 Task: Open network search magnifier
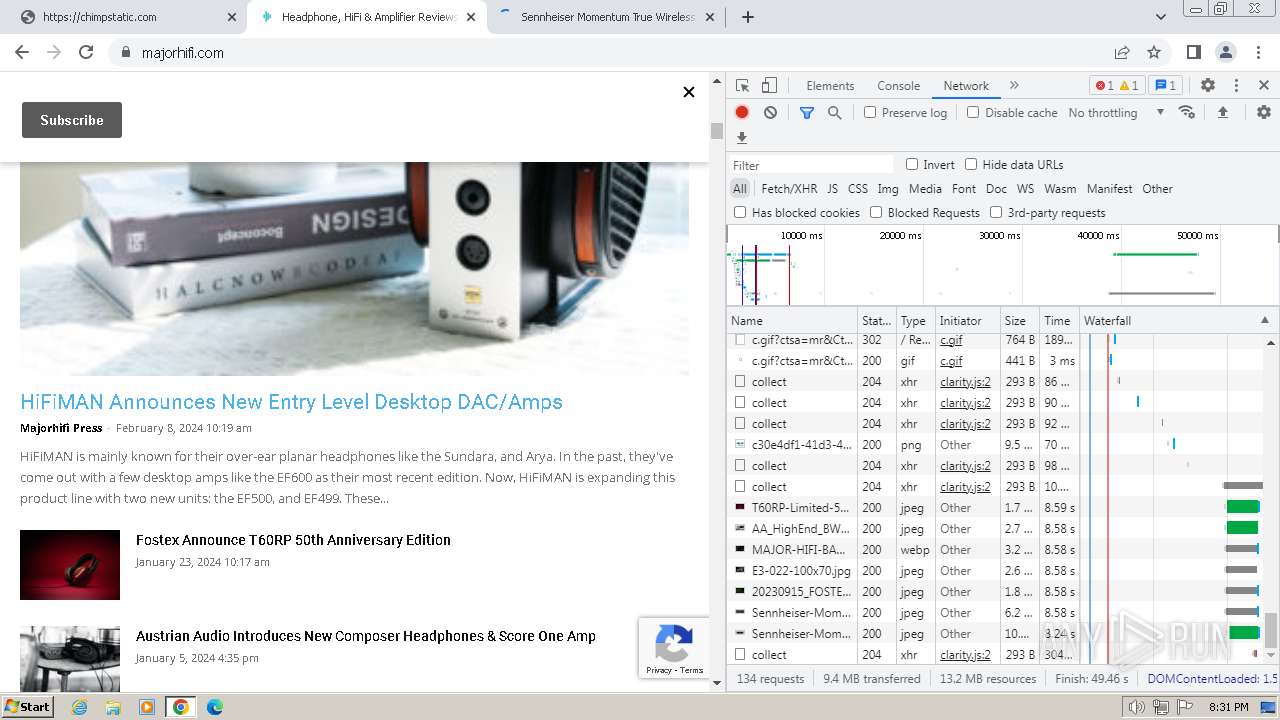[835, 113]
